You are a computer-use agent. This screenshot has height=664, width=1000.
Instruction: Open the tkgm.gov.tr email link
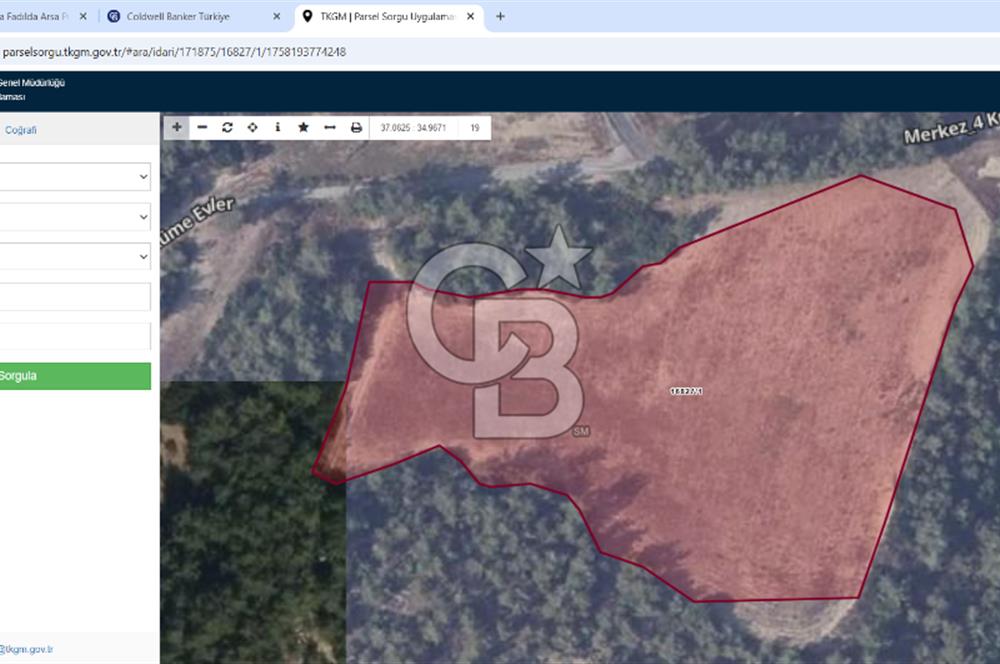tap(27, 649)
